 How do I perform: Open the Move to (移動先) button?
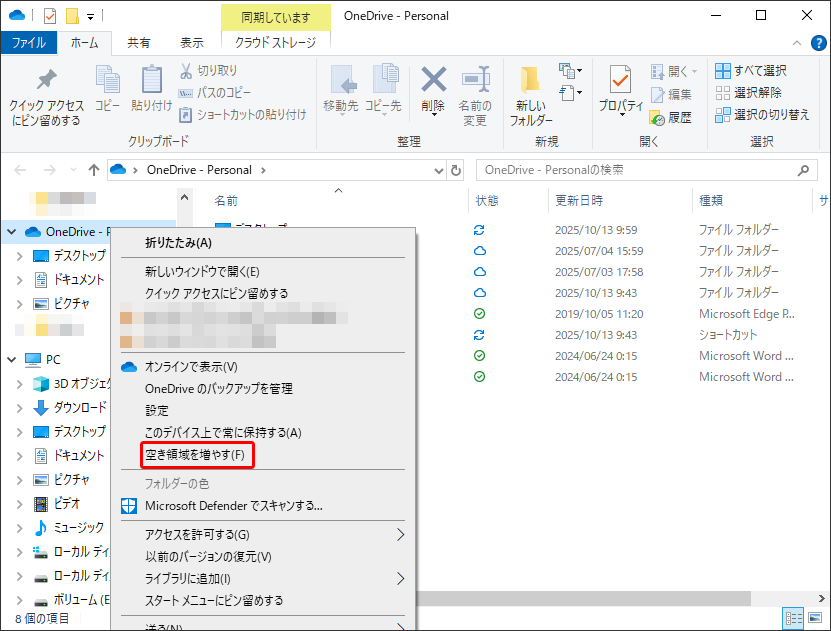pos(341,89)
